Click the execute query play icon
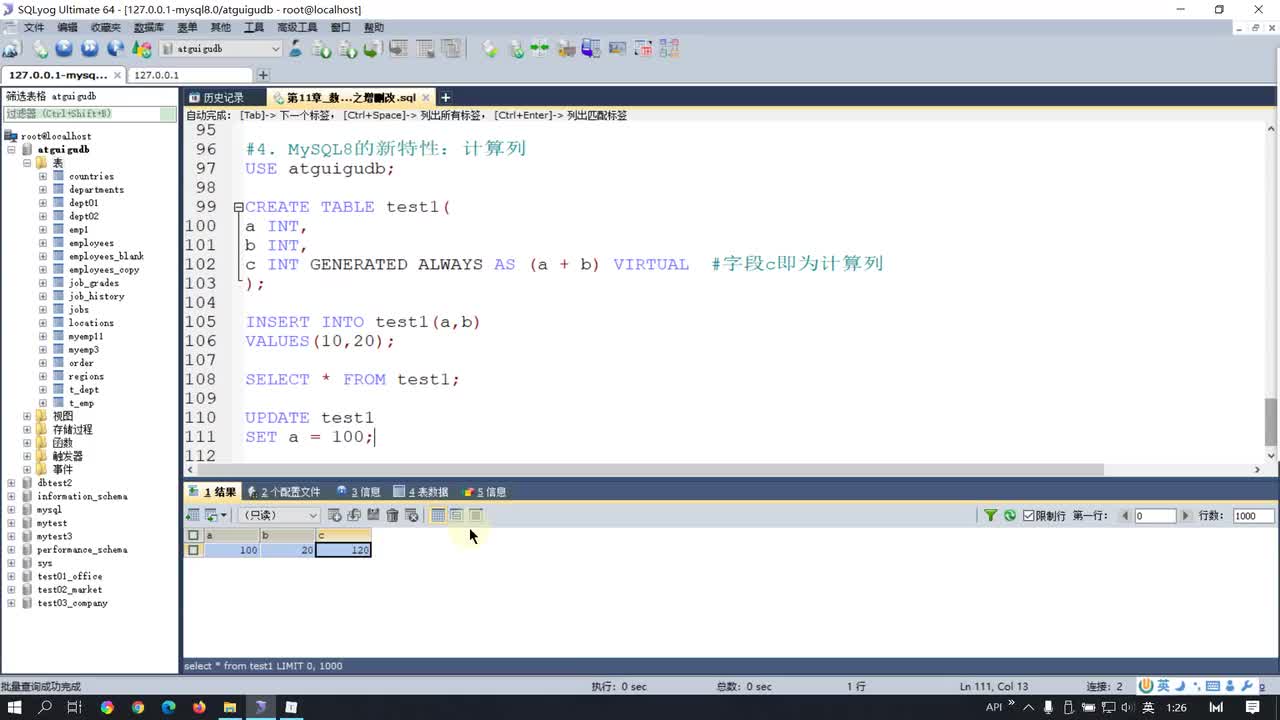 (64, 48)
